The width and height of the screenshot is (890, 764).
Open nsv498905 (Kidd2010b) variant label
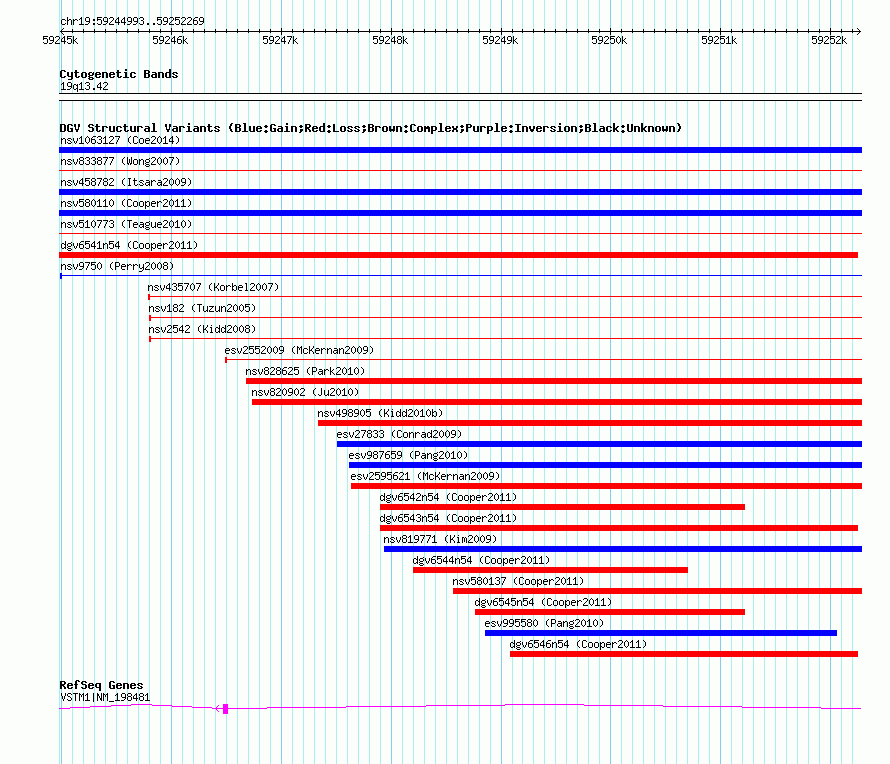(x=380, y=413)
